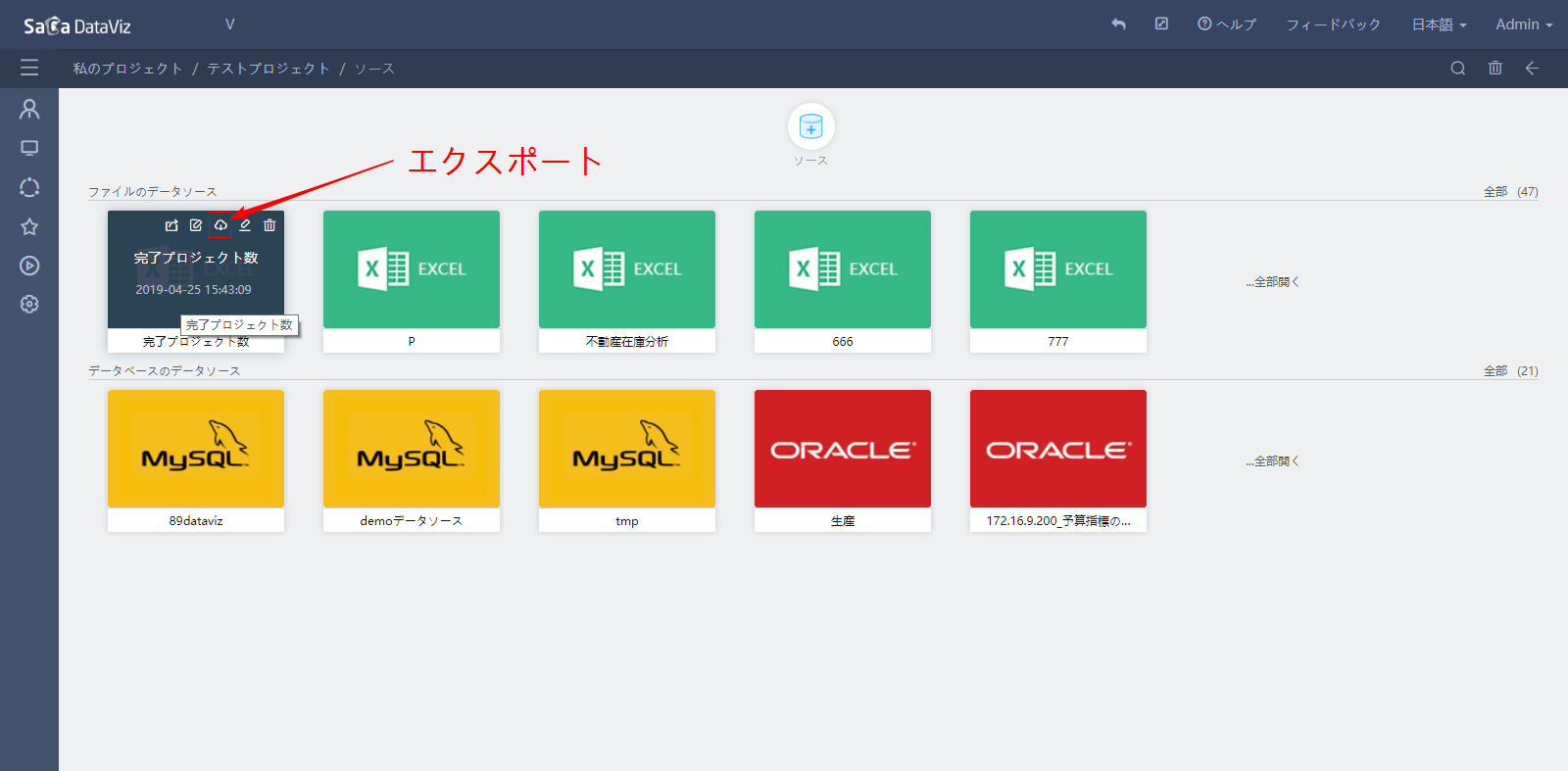Click the ソース label under plus icon
Image resolution: width=1568 pixels, height=771 pixels.
[x=810, y=161]
